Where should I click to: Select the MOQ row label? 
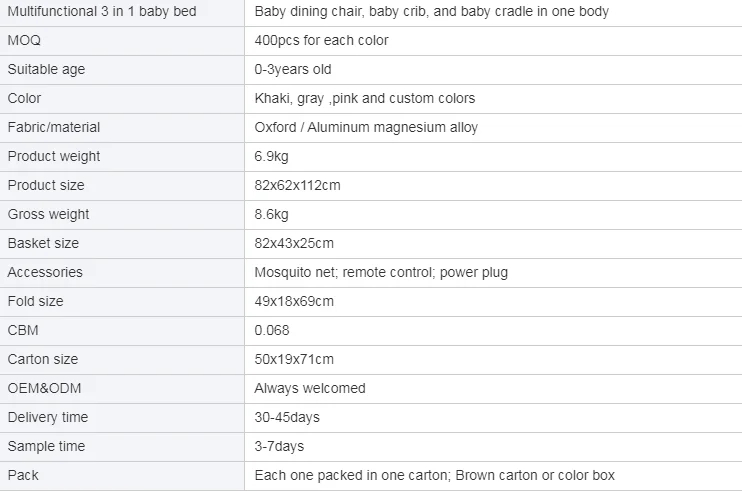24,41
